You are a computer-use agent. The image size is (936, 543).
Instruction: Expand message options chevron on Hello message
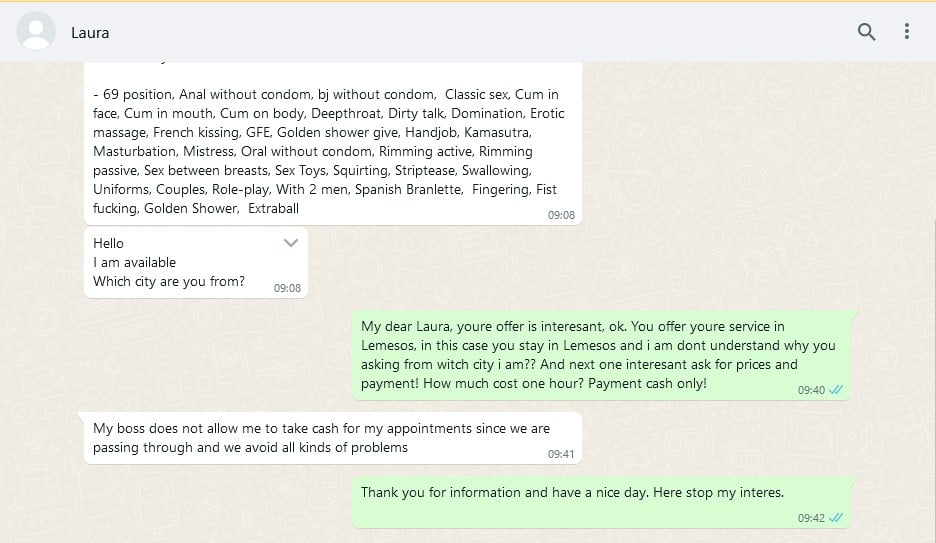[x=291, y=243]
